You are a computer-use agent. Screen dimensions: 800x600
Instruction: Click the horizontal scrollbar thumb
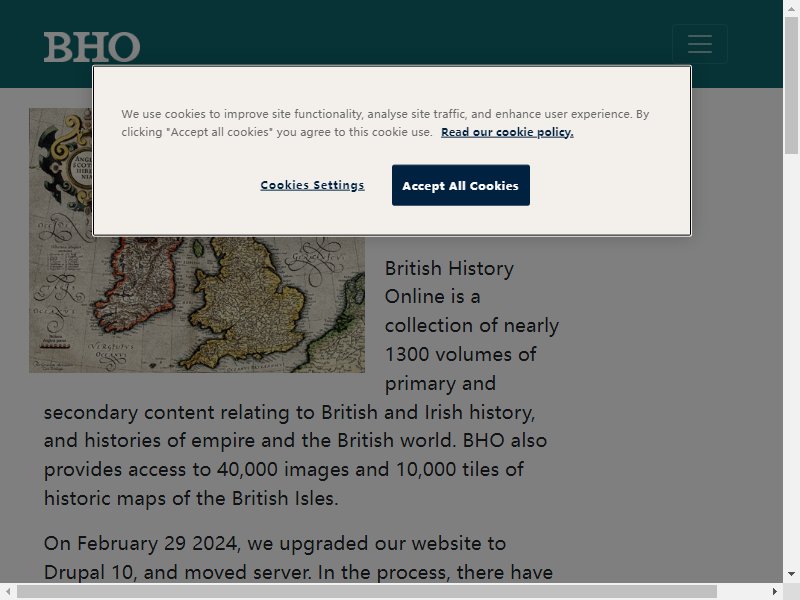pos(367,592)
